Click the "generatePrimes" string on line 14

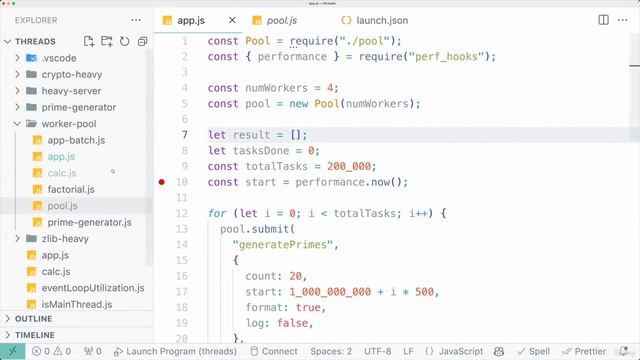point(282,244)
